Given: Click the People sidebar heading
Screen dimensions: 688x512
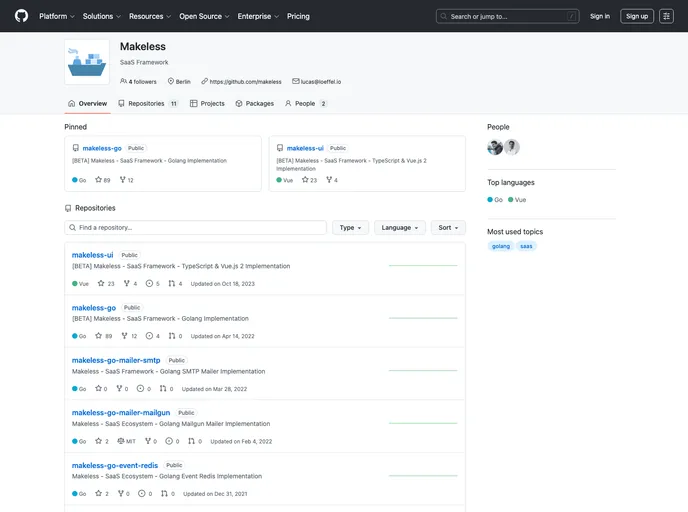Looking at the screenshot, I should tap(498, 127).
